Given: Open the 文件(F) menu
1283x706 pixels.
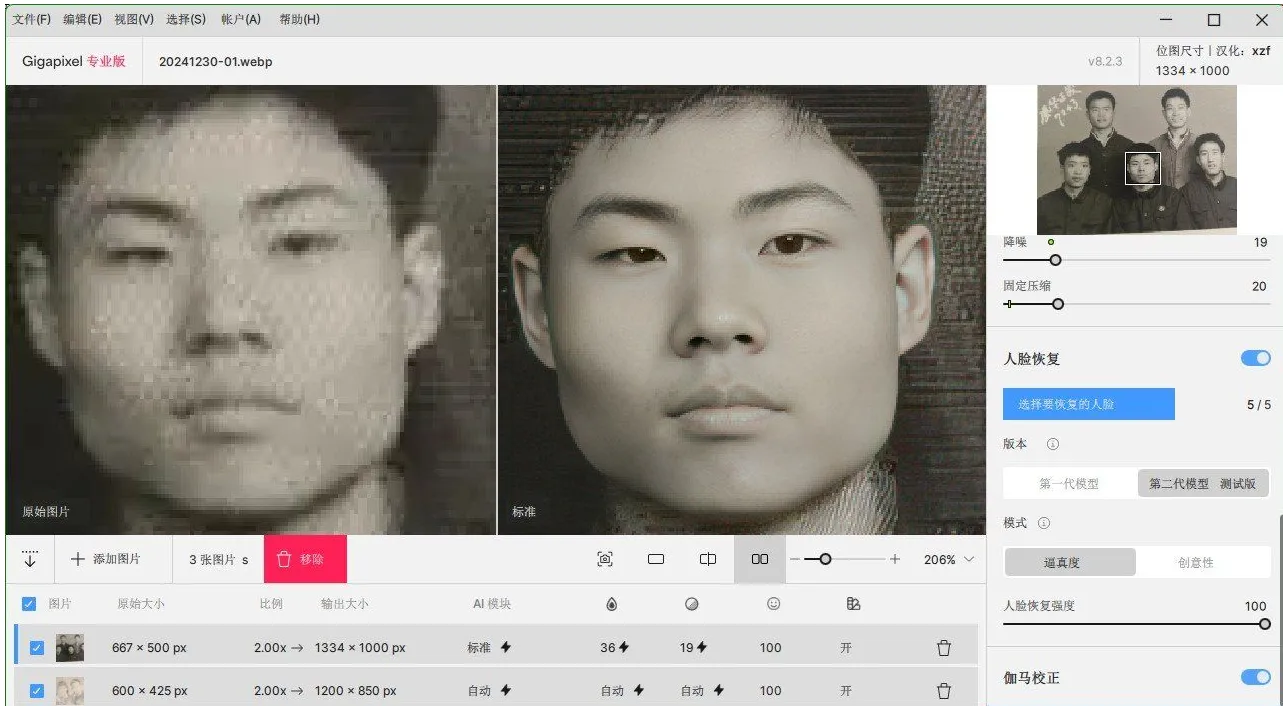Looking at the screenshot, I should click(x=32, y=19).
